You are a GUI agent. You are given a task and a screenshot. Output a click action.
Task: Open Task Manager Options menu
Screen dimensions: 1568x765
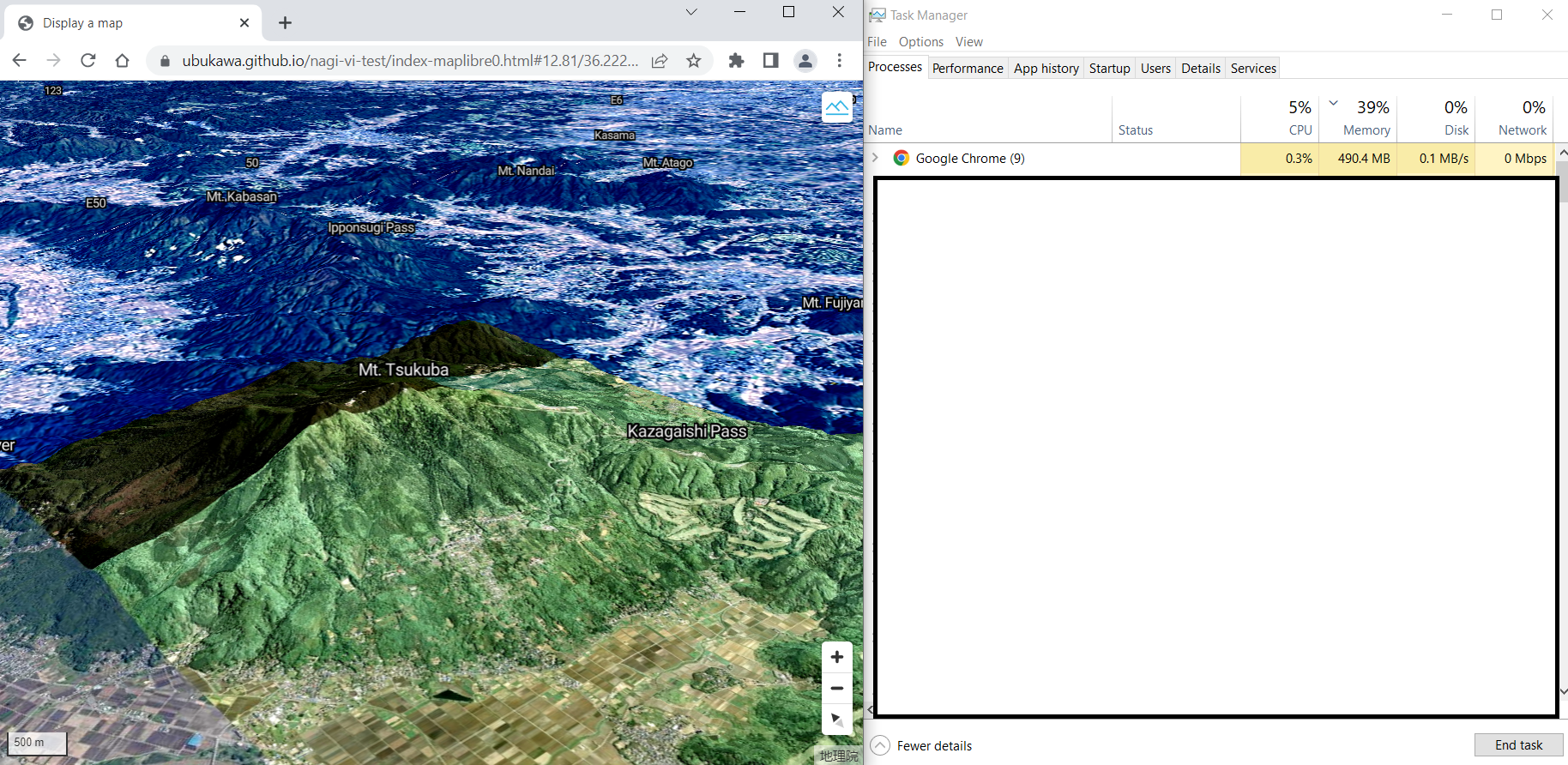[x=921, y=41]
